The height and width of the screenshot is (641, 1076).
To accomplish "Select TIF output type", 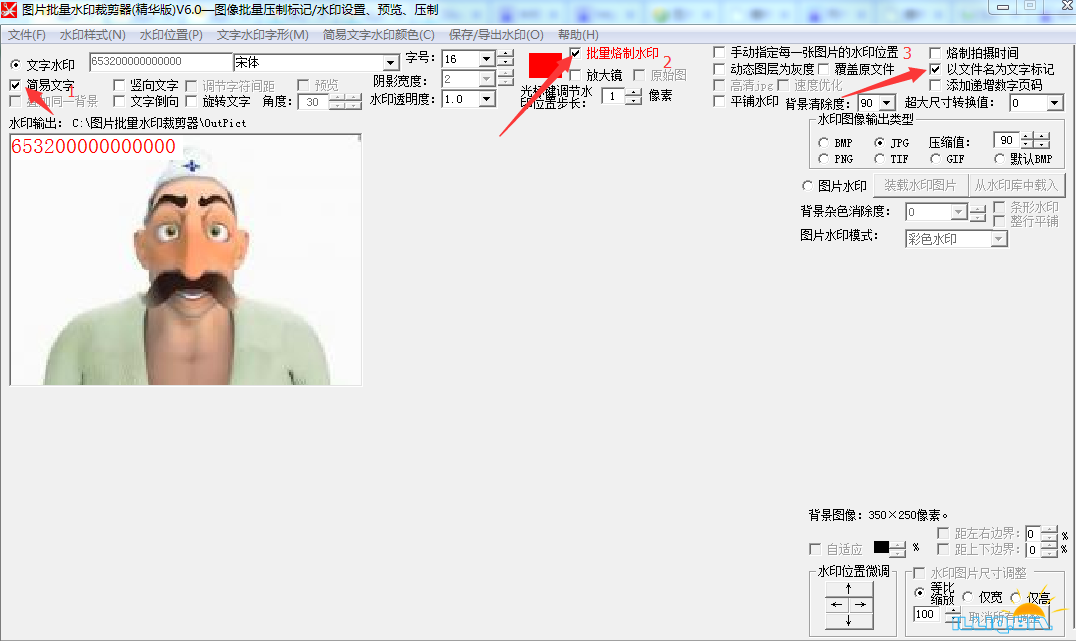I will 879,159.
